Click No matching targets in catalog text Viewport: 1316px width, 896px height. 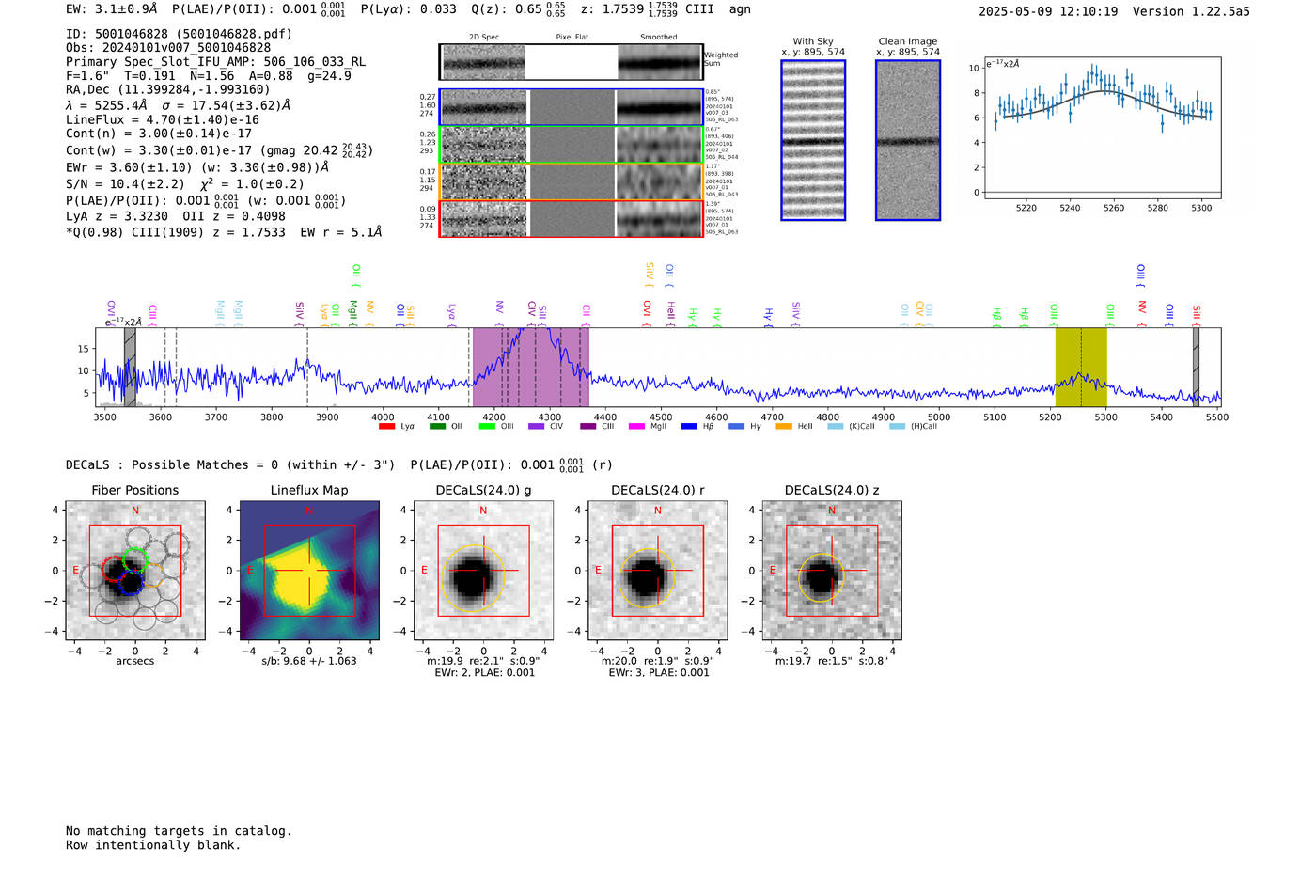179,831
